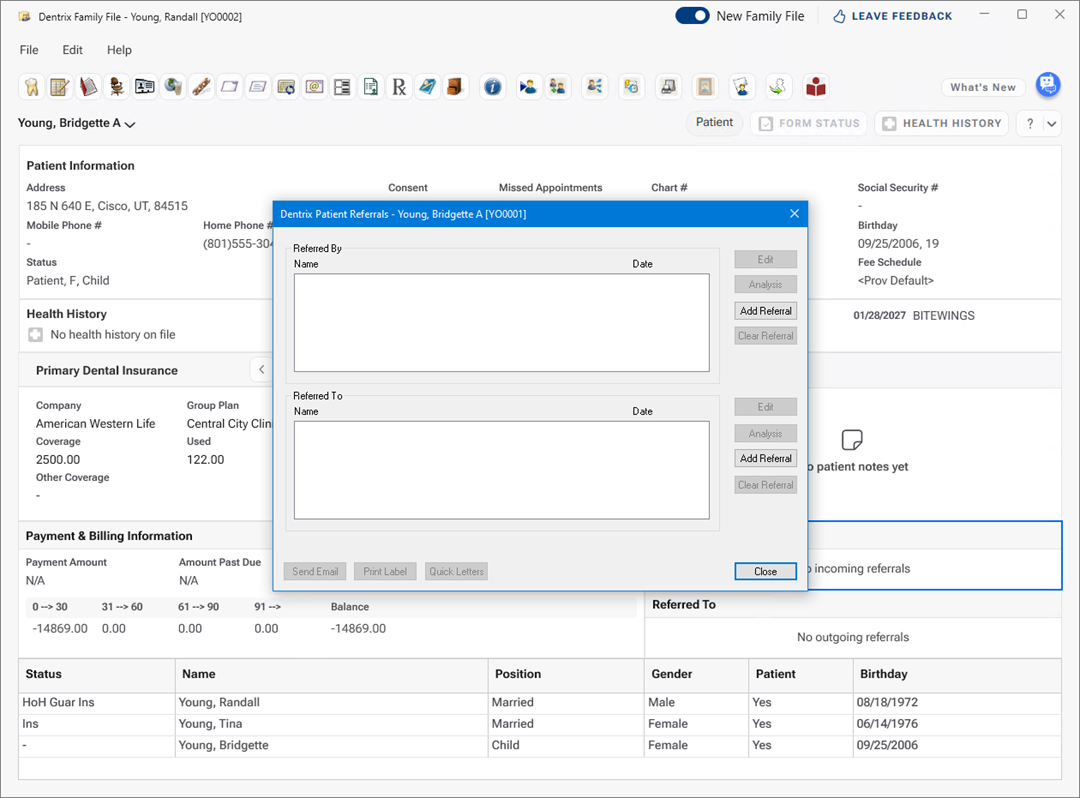Click the blank envelope toolbar icon
Image resolution: width=1080 pixels, height=798 pixels.
pyautogui.click(x=229, y=87)
